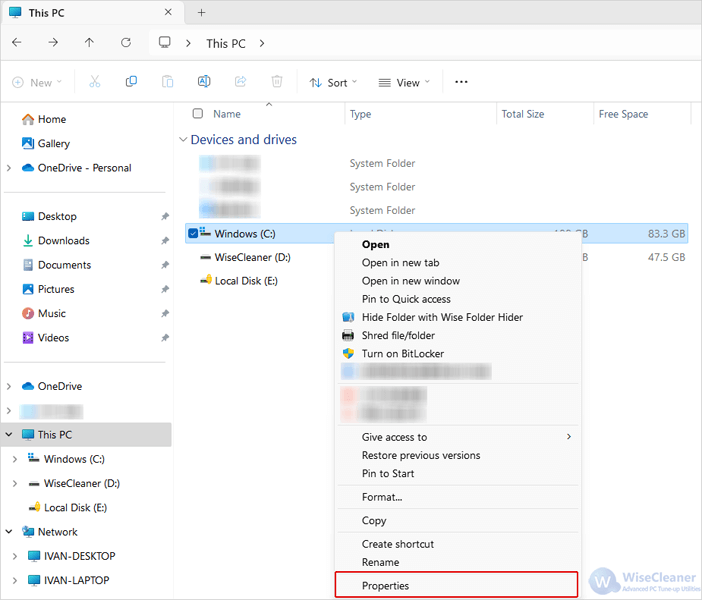702x600 pixels.
Task: Toggle the select-all checkbox beside Name
Action: [x=197, y=114]
